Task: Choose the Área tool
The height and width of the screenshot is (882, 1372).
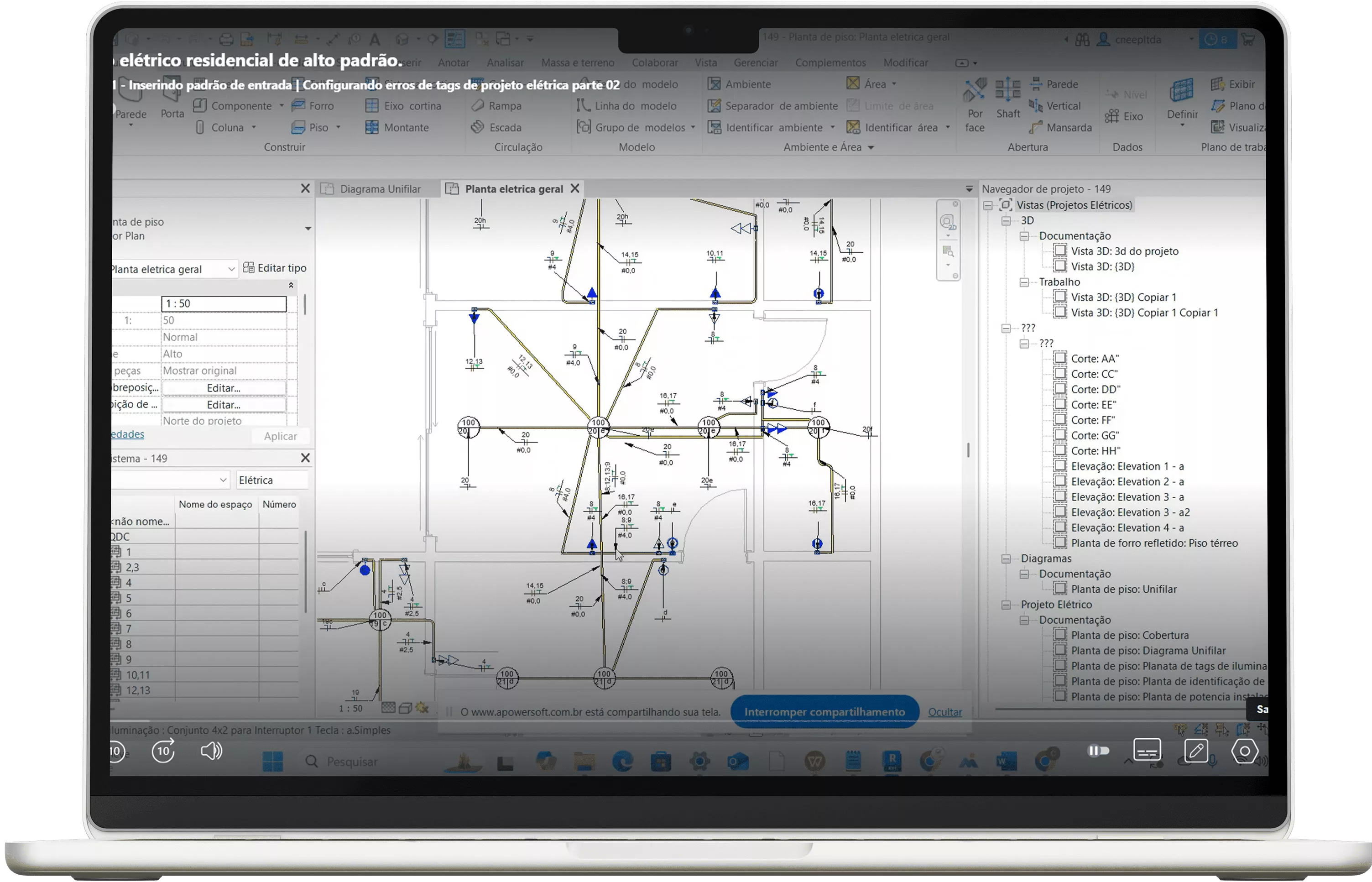Action: click(866, 84)
